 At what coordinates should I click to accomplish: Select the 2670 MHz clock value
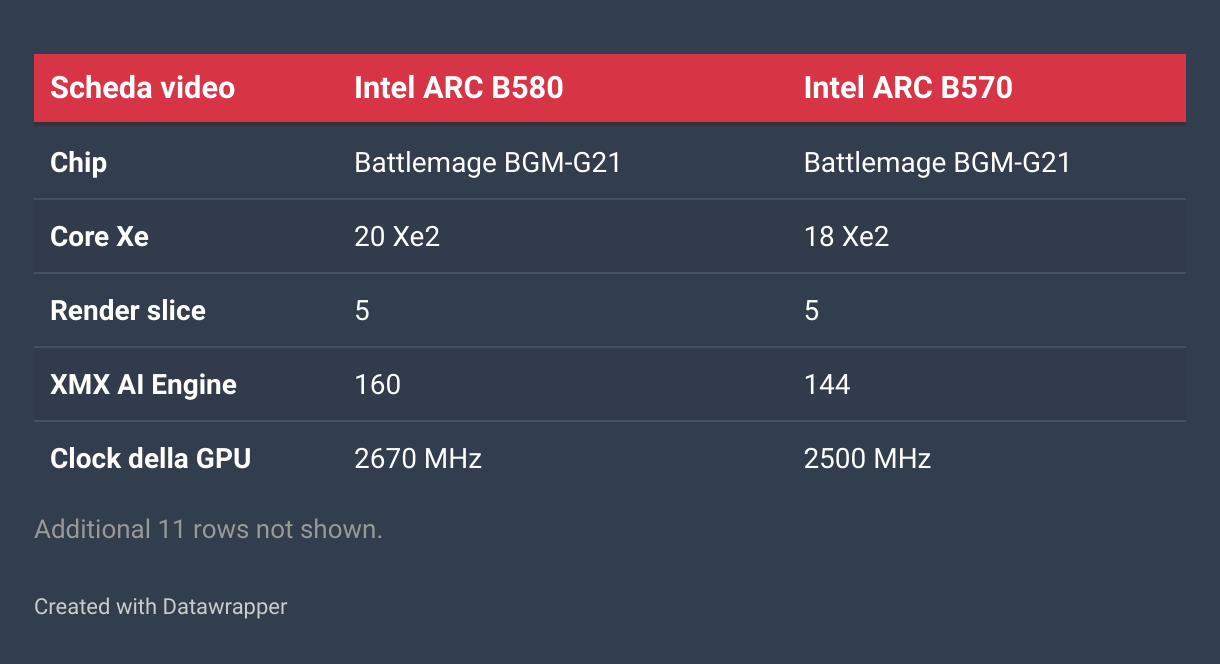tap(418, 458)
